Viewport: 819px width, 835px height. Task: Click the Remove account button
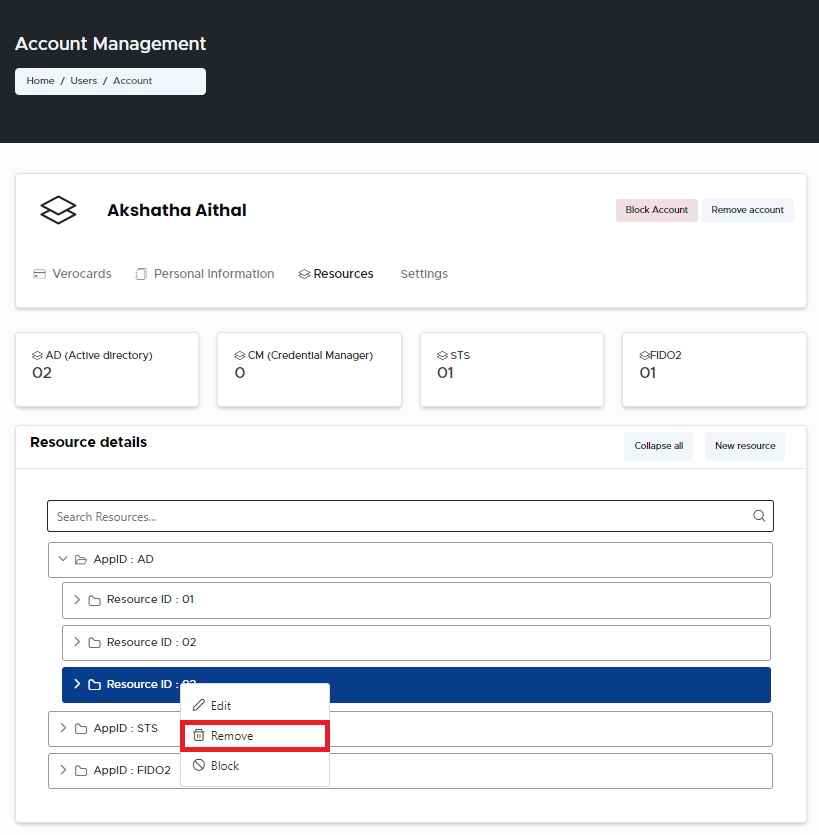click(x=747, y=210)
